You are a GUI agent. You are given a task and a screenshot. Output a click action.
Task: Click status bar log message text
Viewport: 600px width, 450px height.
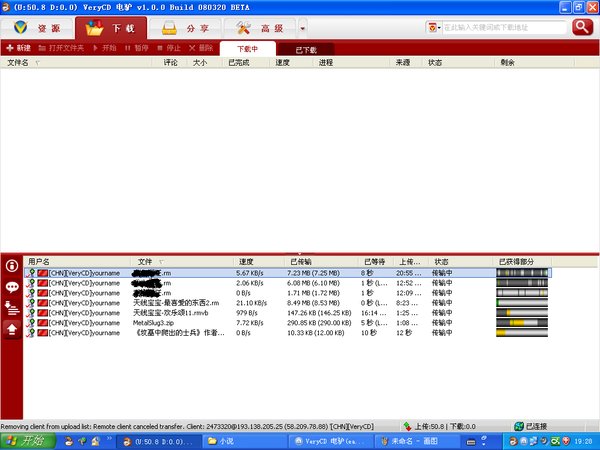coord(187,426)
